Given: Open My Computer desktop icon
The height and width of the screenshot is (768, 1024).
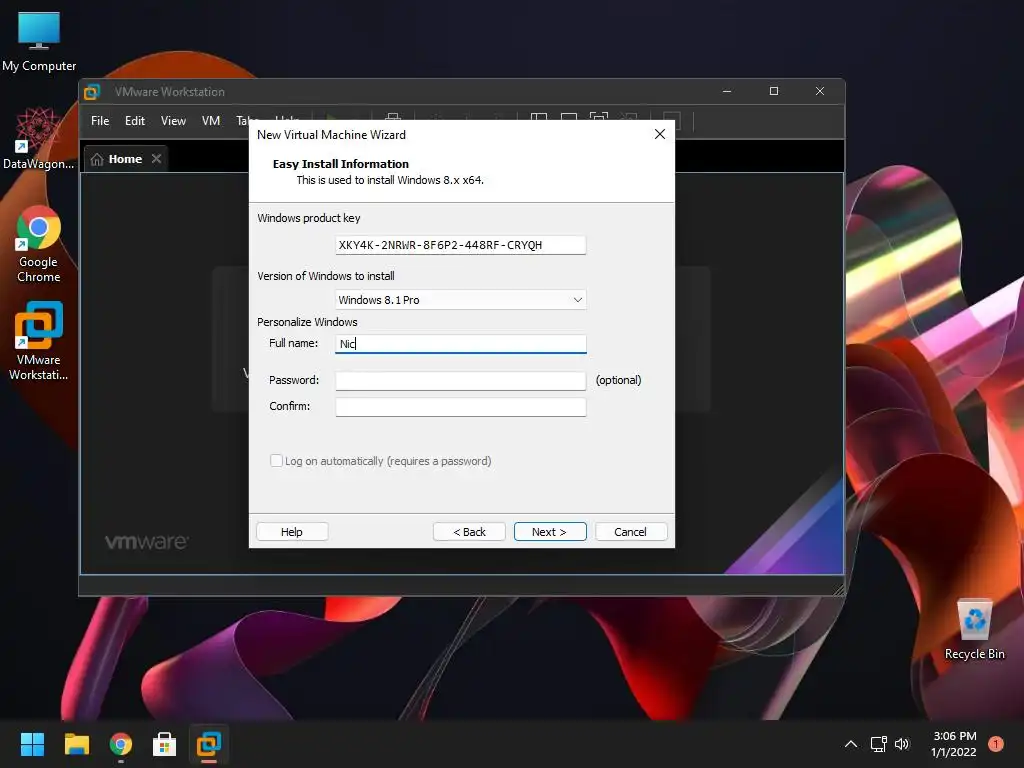Looking at the screenshot, I should click(x=39, y=40).
